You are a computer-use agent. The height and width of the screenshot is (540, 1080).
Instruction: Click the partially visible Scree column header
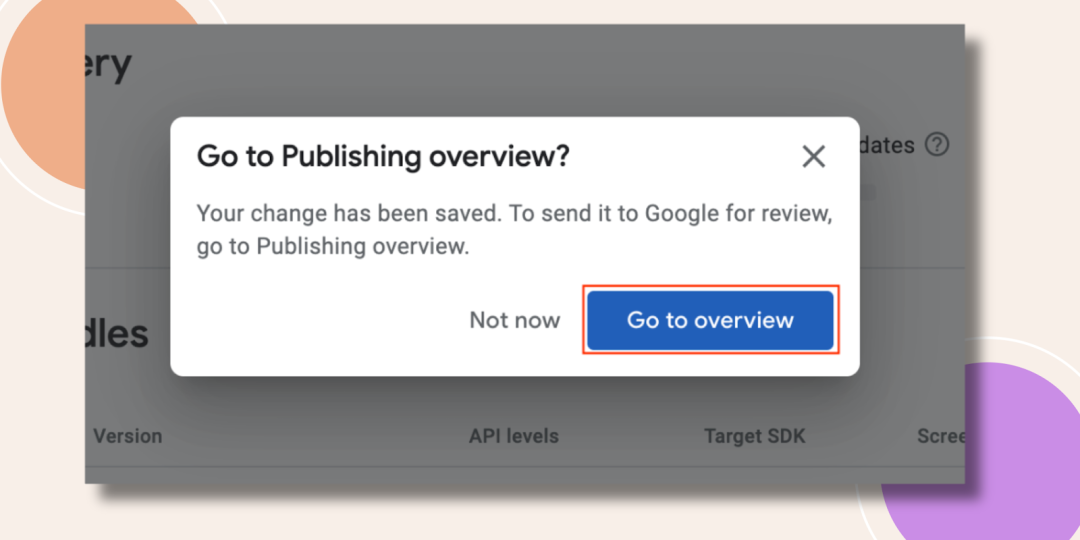(x=941, y=436)
